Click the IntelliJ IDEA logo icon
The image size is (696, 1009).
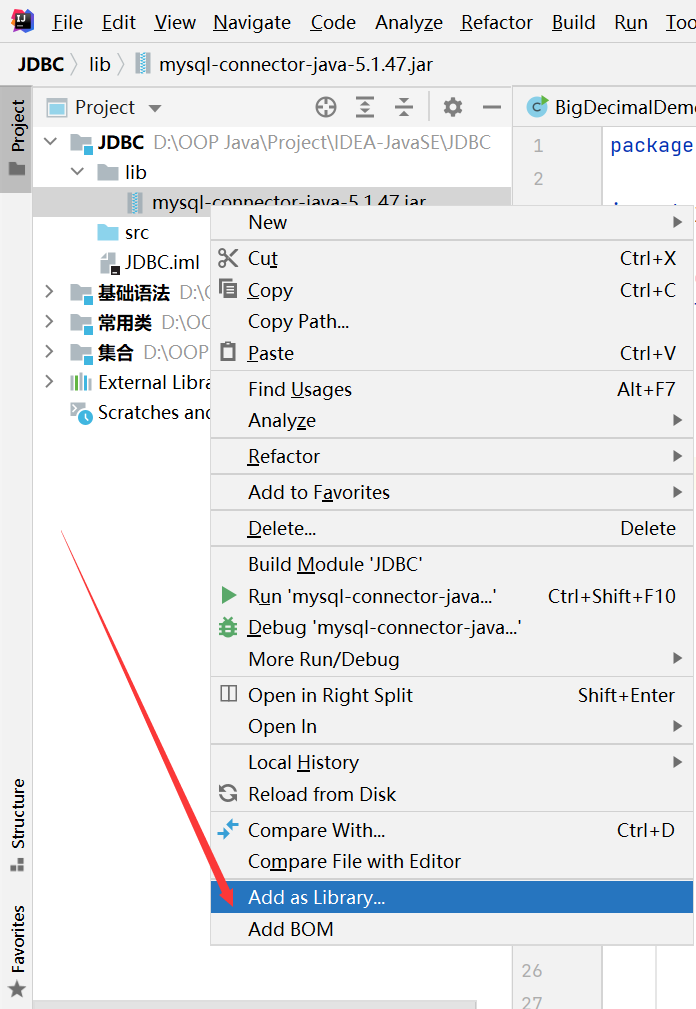[23, 21]
